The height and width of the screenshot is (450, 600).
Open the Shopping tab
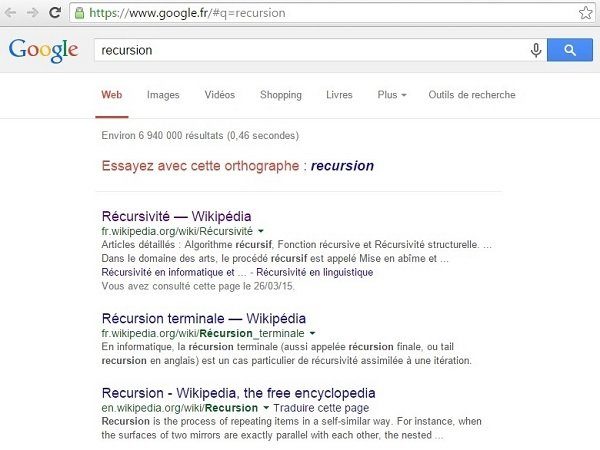(x=281, y=95)
